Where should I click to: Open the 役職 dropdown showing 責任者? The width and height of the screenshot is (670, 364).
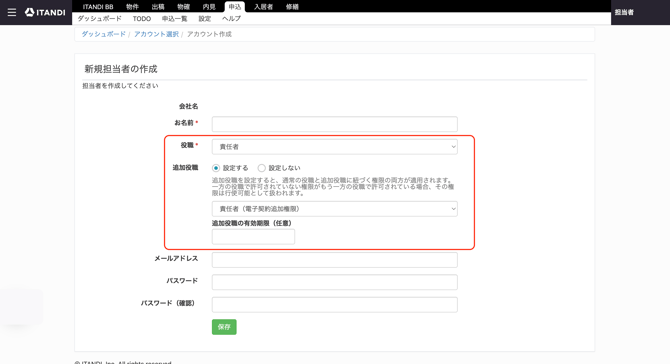tap(335, 147)
